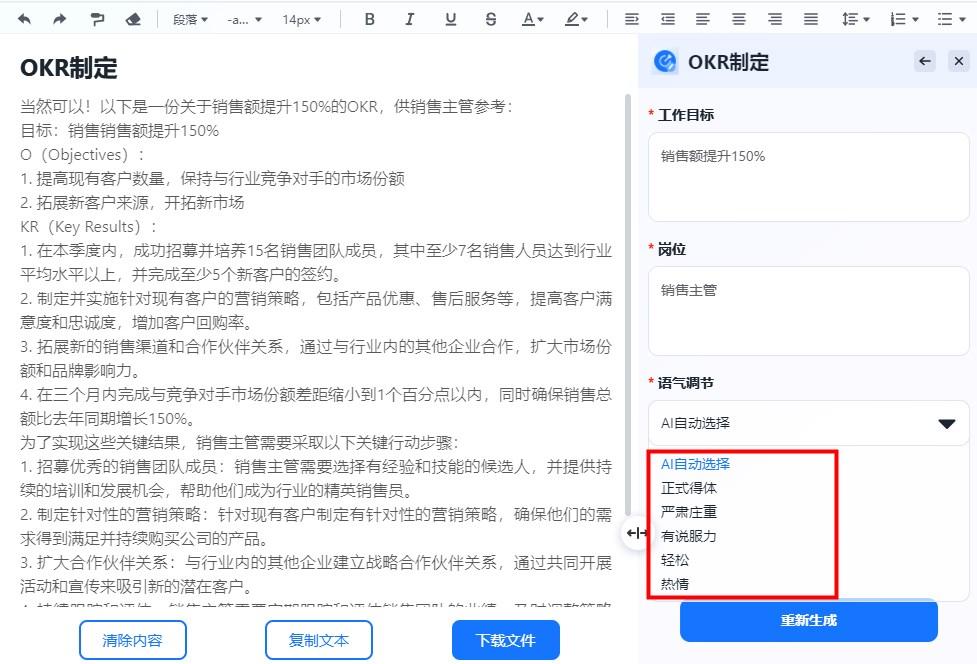The height and width of the screenshot is (664, 977).
Task: Toggle bold formatting
Action: (x=369, y=18)
